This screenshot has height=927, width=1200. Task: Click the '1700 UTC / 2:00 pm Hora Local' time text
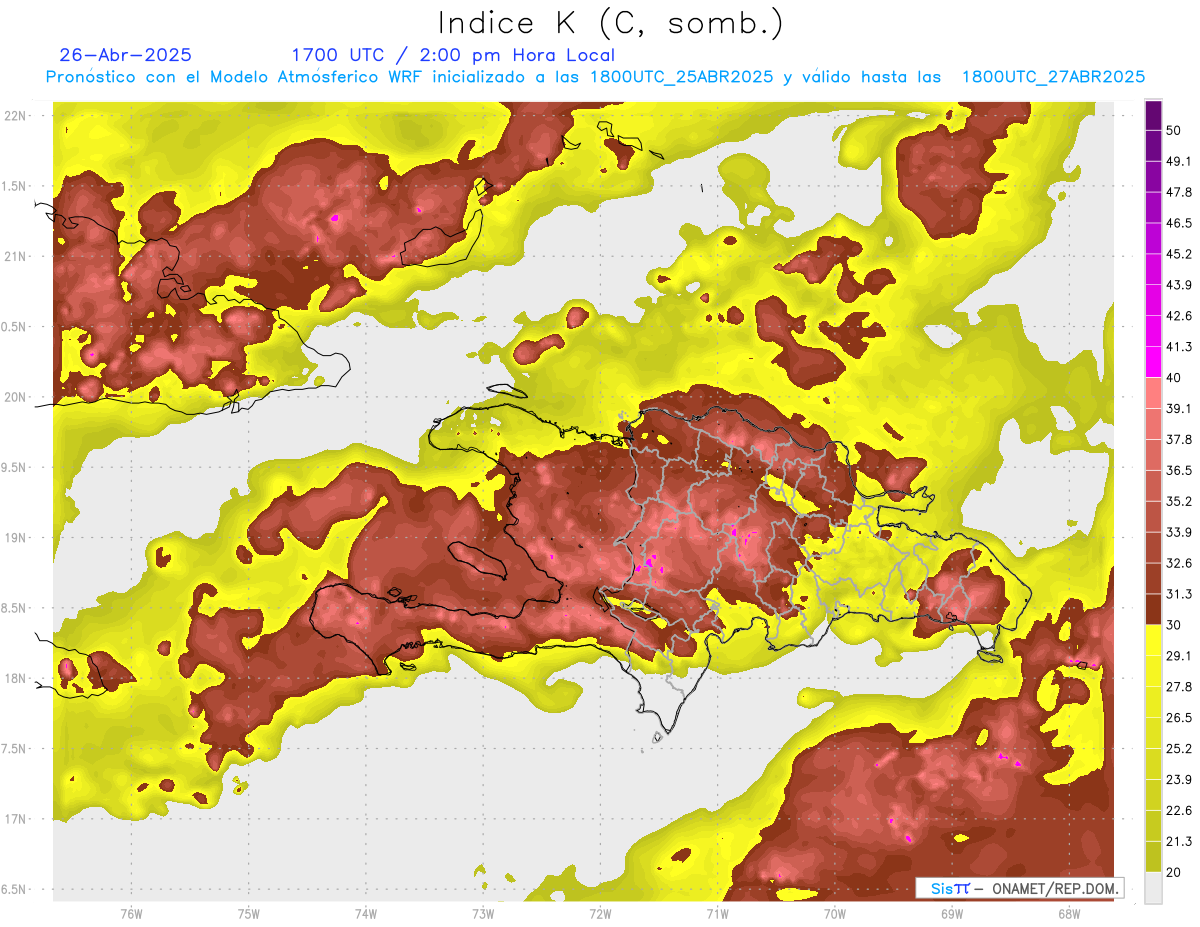(x=453, y=55)
